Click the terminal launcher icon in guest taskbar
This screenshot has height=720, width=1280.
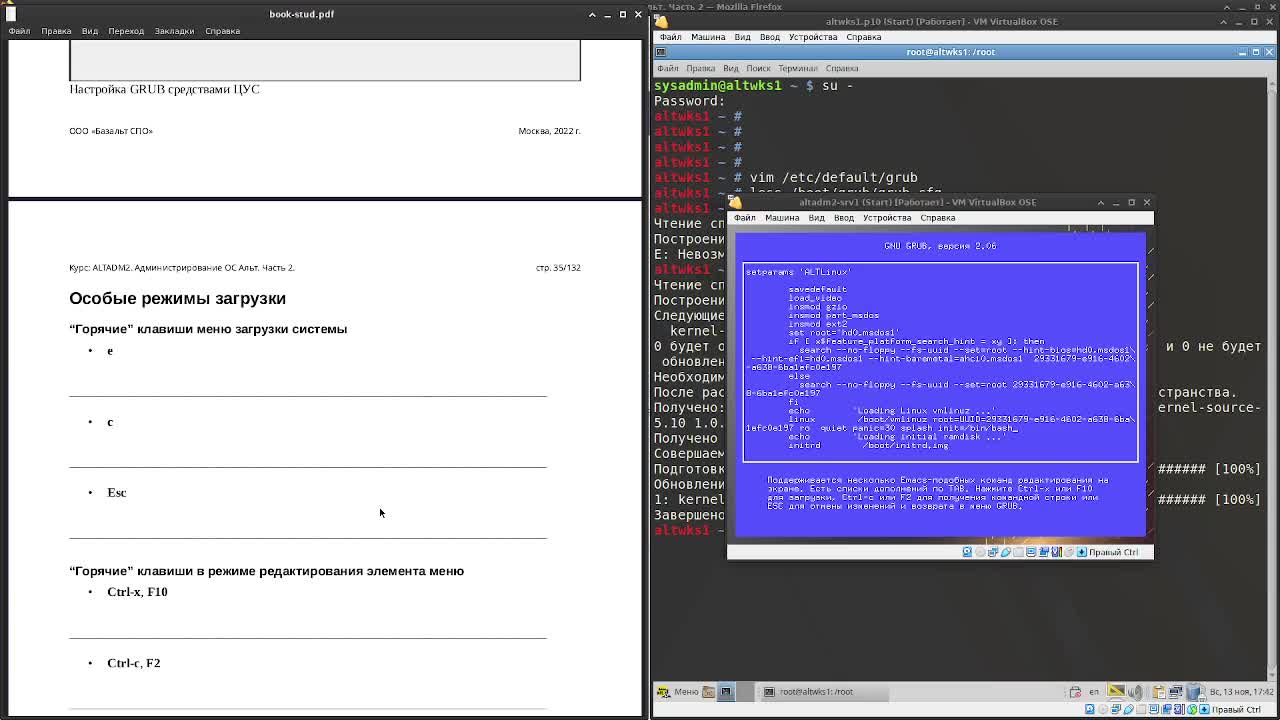726,692
